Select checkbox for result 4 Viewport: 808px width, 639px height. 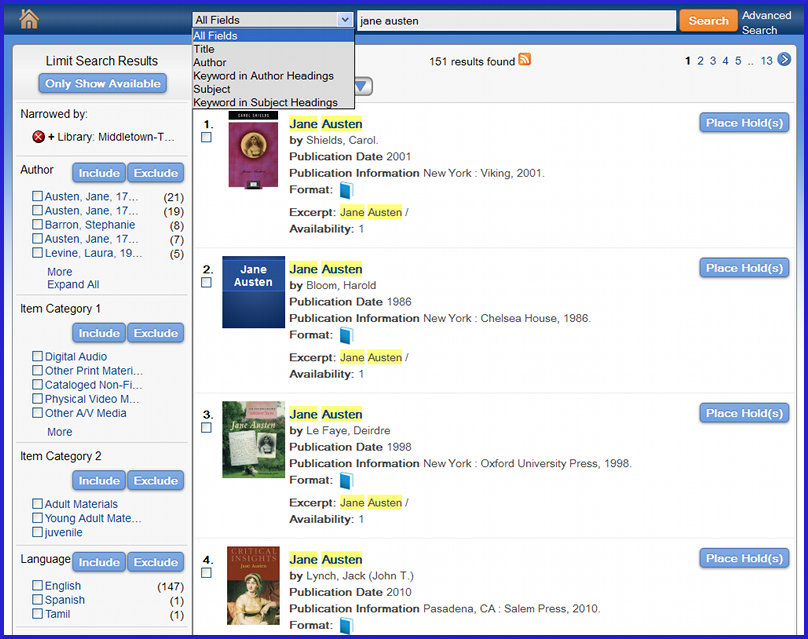206,573
